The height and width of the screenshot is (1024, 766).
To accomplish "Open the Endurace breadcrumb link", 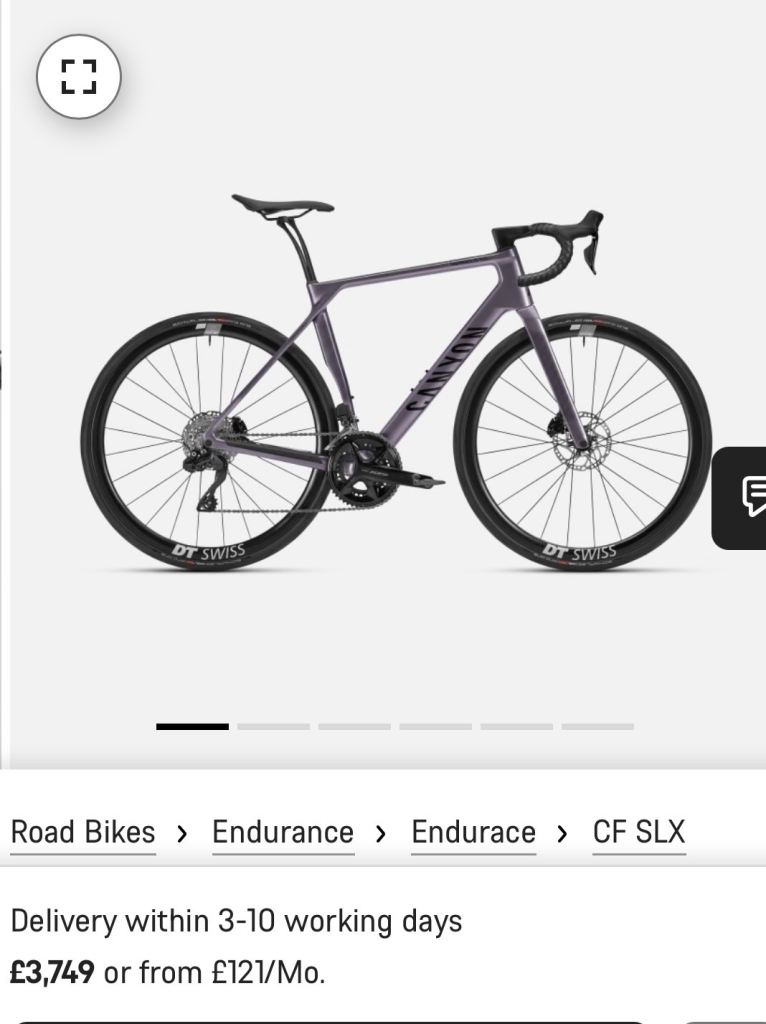I will point(473,833).
